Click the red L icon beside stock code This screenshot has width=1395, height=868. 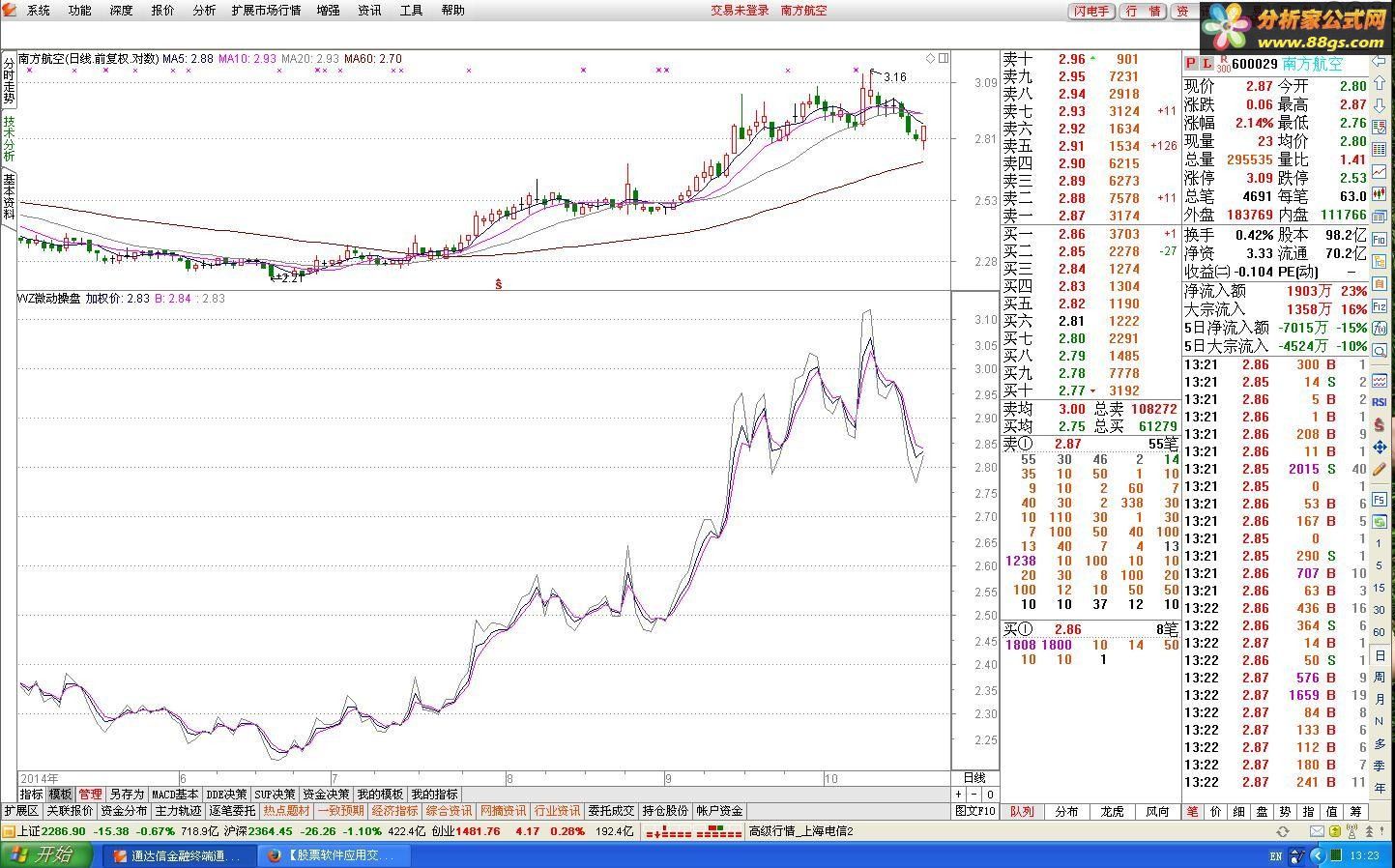[x=1206, y=64]
